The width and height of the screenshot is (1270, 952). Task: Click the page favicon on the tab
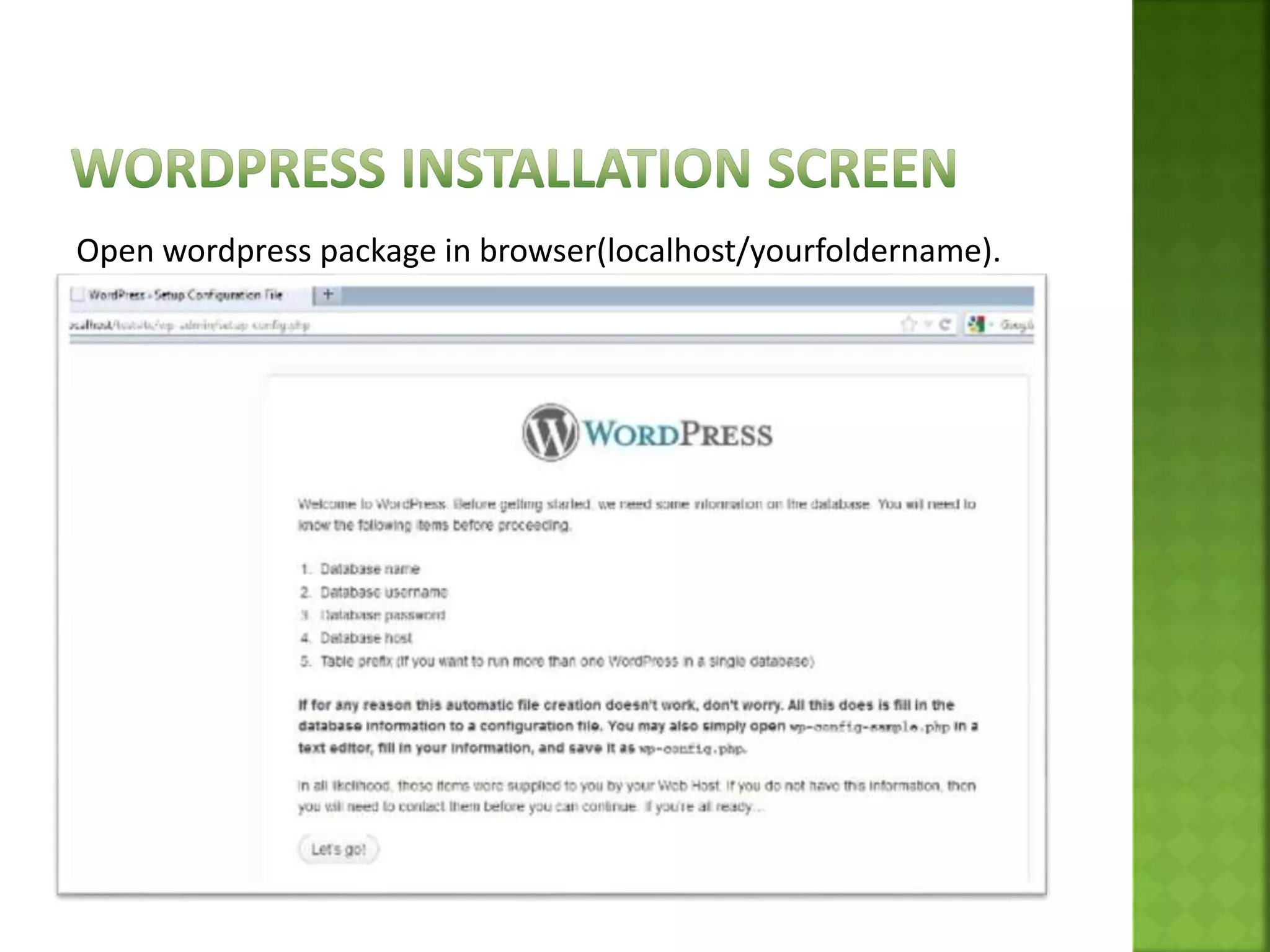pos(78,294)
